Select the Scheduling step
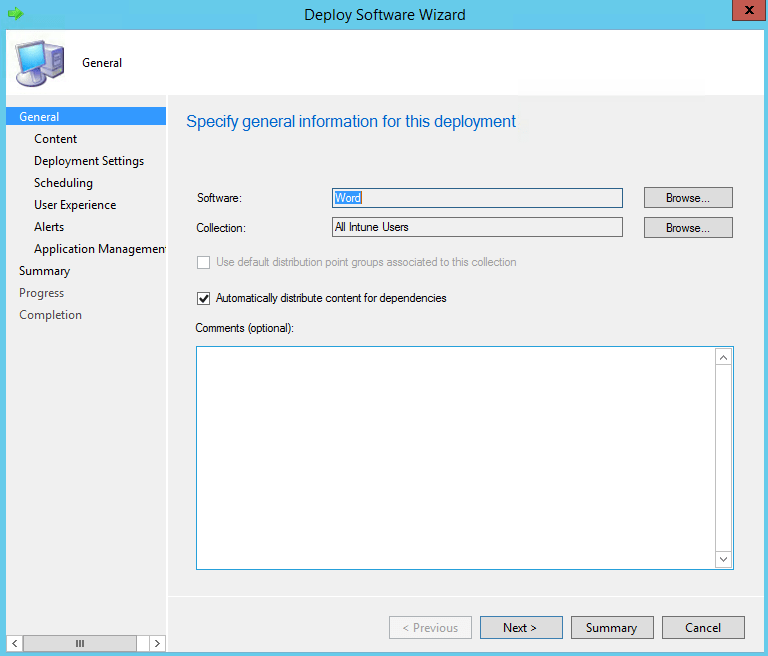This screenshot has width=768, height=656. tap(63, 183)
